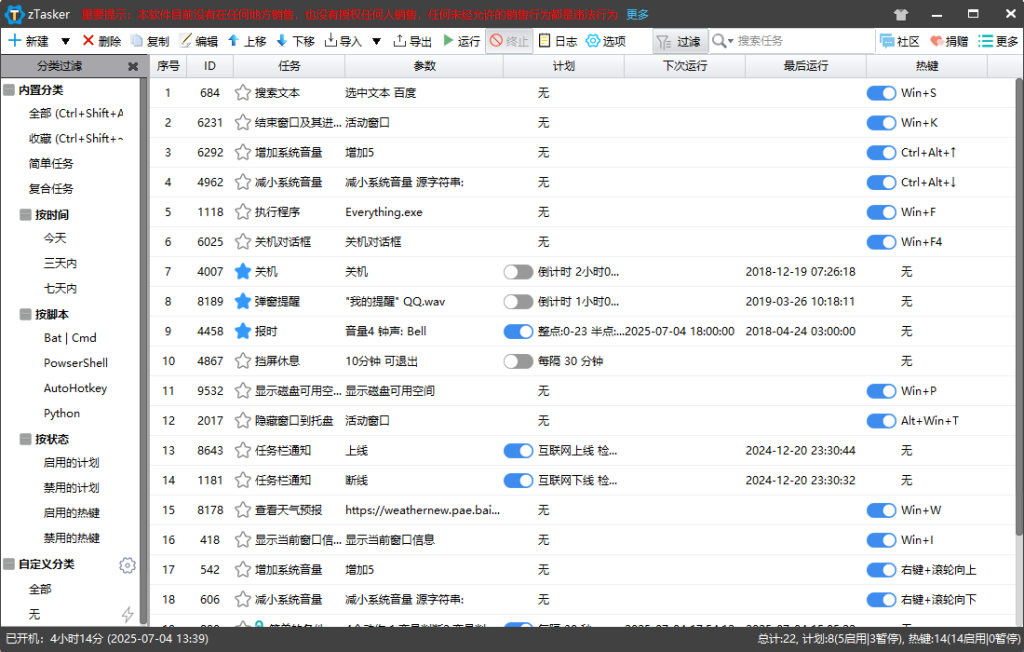Viewport: 1024px width, 652px height.
Task: Click the 运行 (run) green play icon
Action: tap(449, 41)
